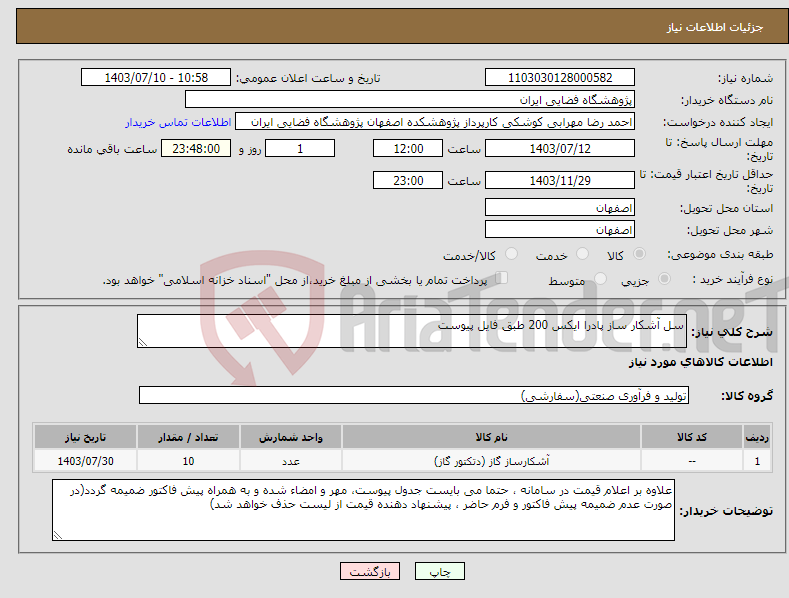
Task: Click the item name آشکارساز گاز cell
Action: click(x=491, y=461)
